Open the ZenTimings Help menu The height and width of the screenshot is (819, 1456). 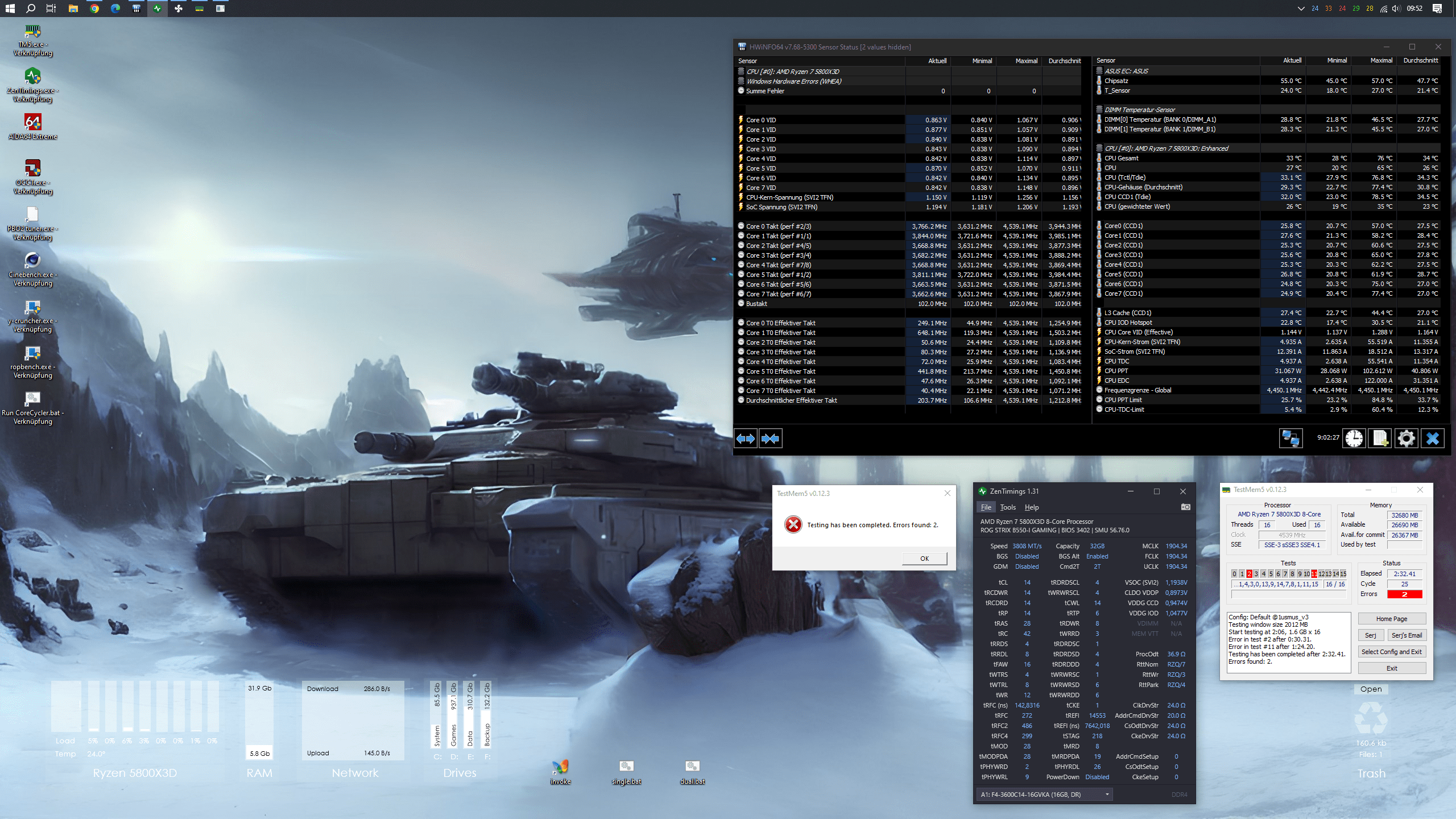click(1032, 507)
